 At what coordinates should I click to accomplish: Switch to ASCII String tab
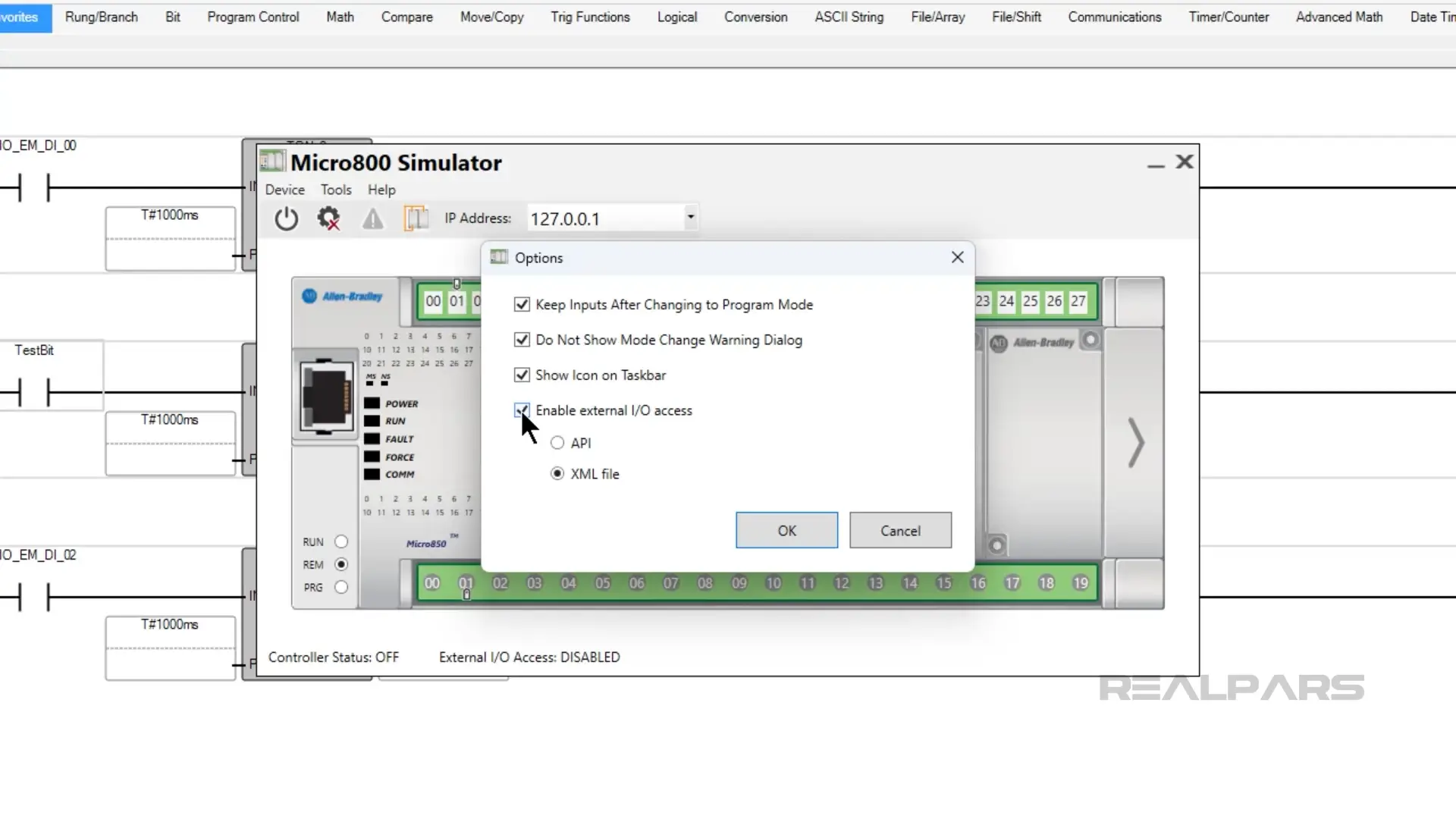849,17
